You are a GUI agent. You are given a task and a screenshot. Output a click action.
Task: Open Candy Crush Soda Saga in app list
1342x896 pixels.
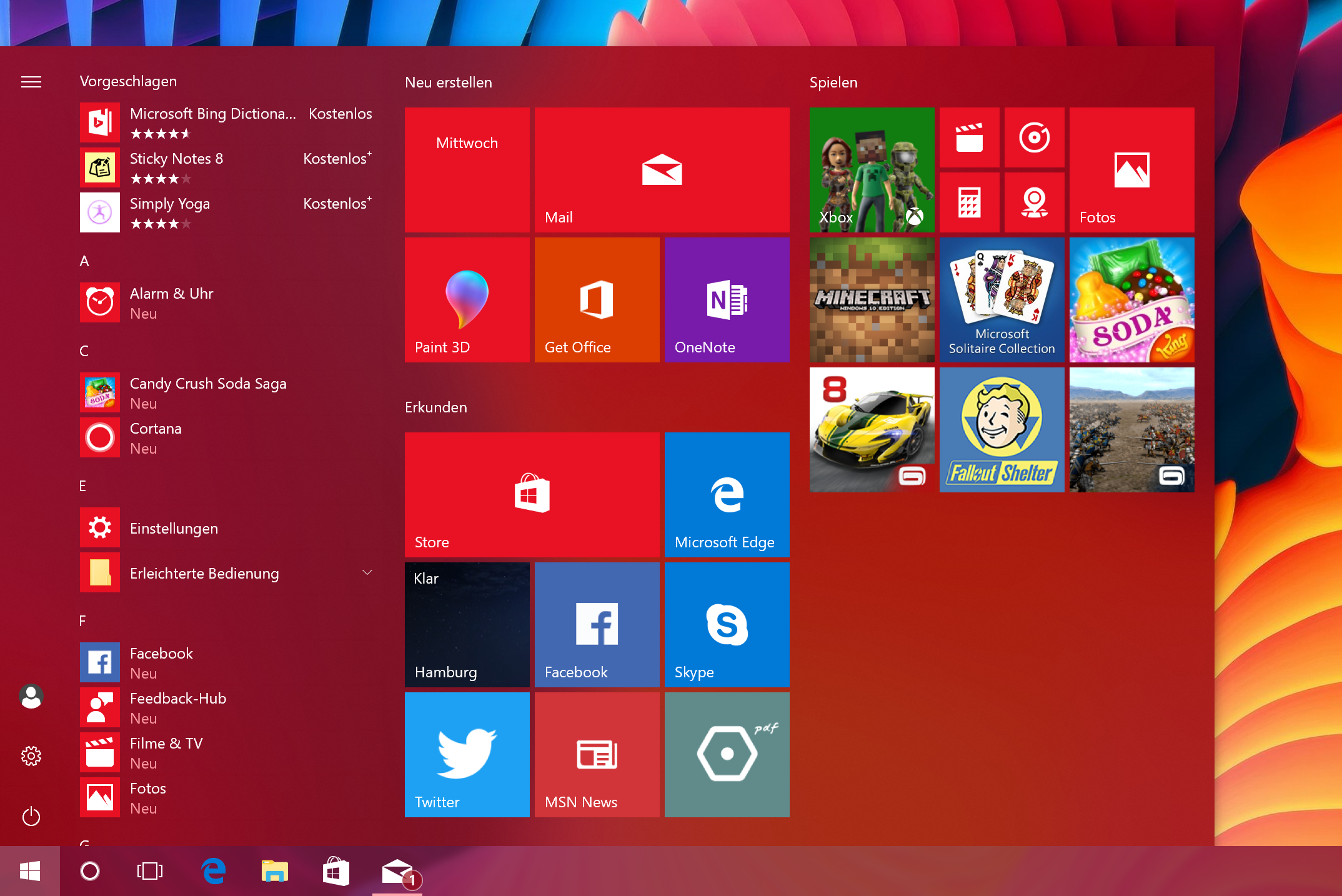tap(227, 392)
